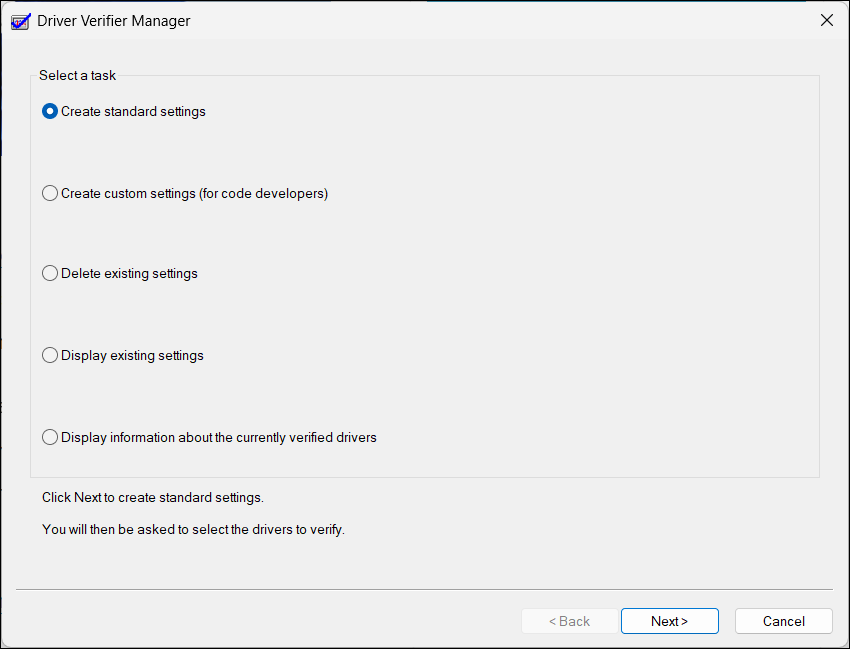Click the currently verified drivers text label
This screenshot has width=850, height=649.
click(217, 437)
